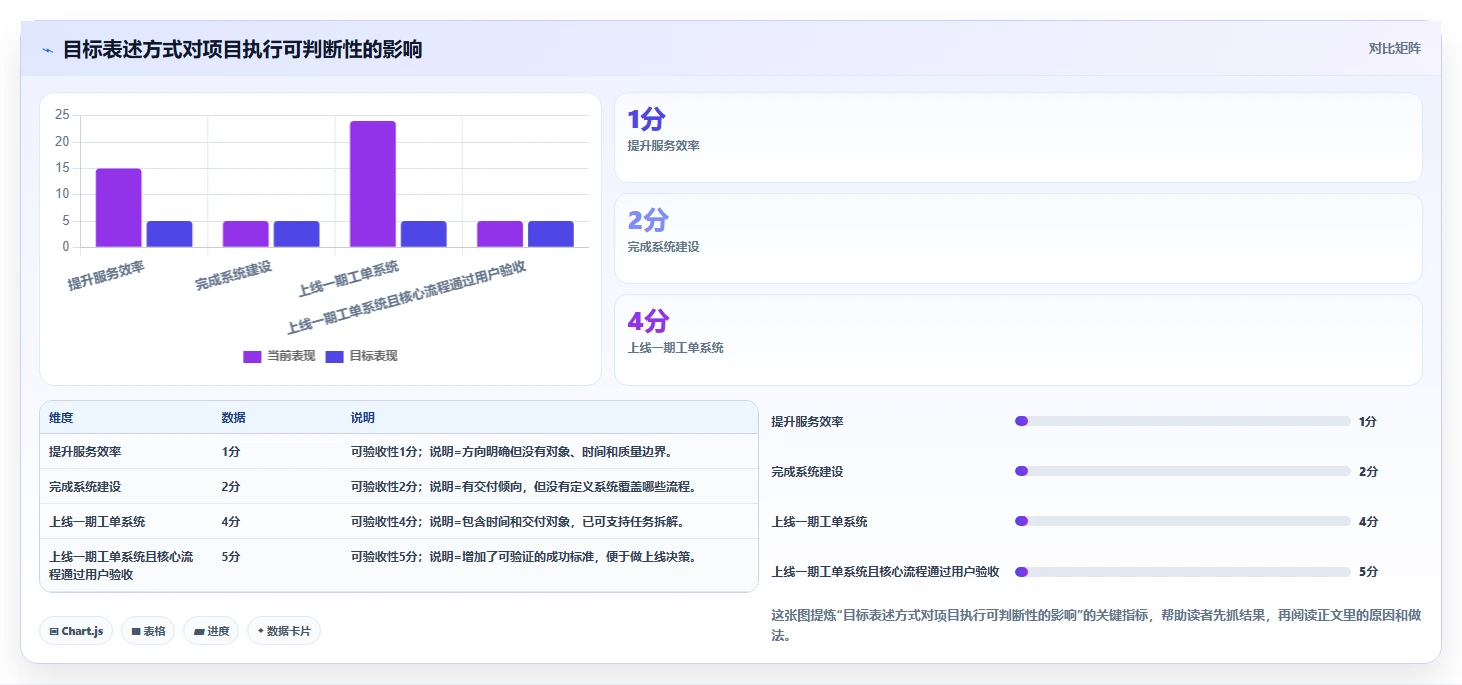This screenshot has width=1462, height=685.
Task: Click the 5分 cell in the table 数据 column
Action: [x=231, y=557]
